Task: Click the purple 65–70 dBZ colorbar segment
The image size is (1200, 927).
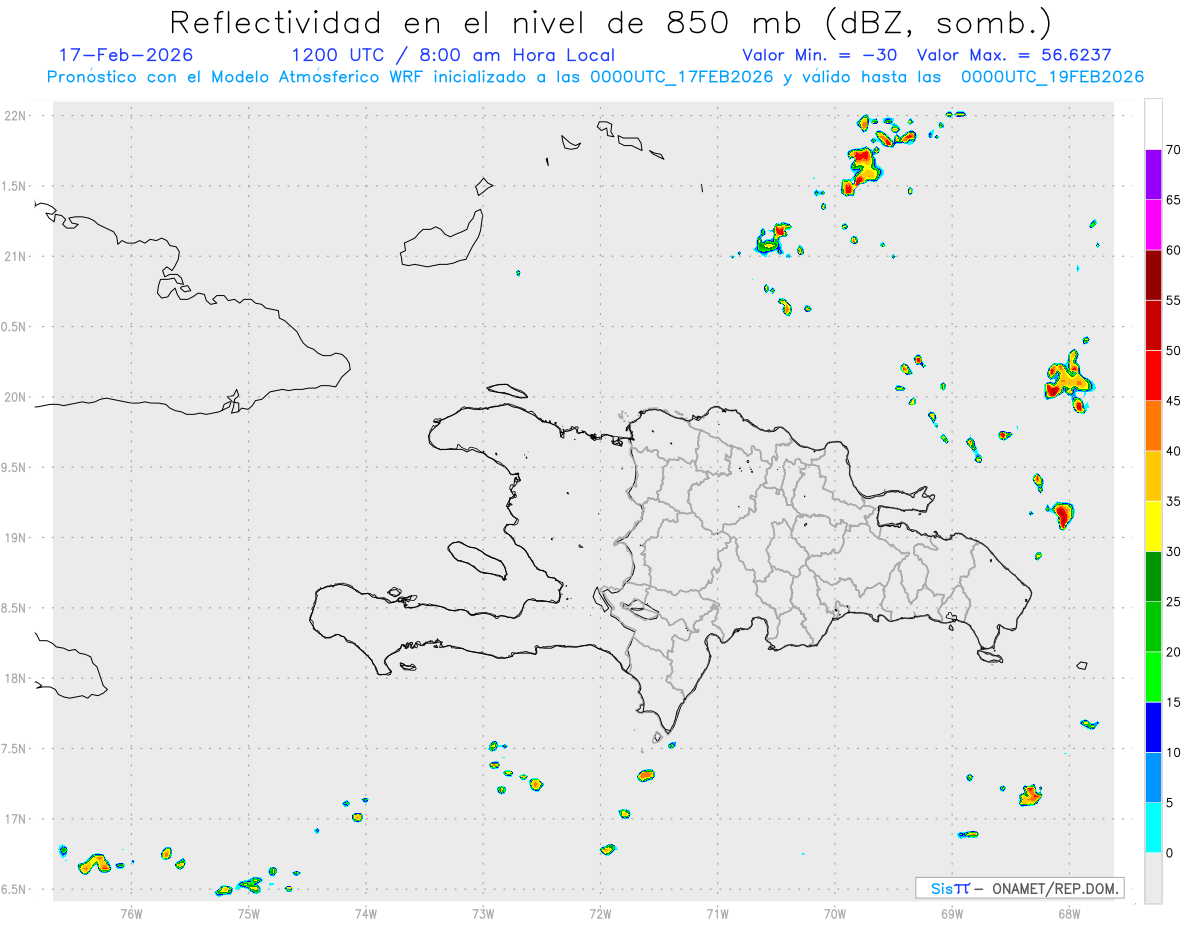Action: click(1153, 175)
